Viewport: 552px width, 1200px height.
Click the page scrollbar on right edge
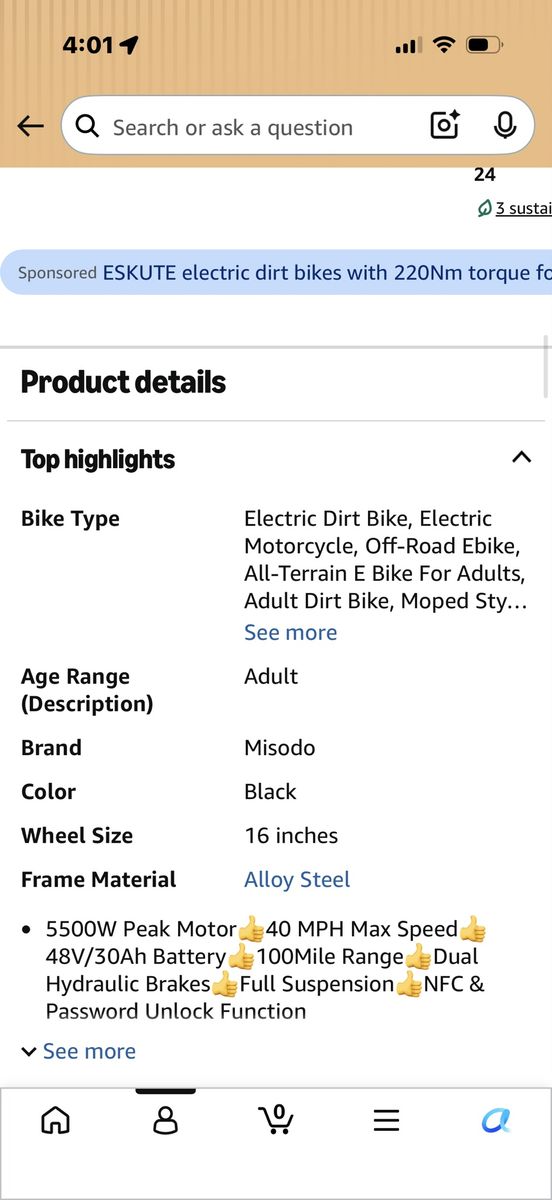click(545, 367)
